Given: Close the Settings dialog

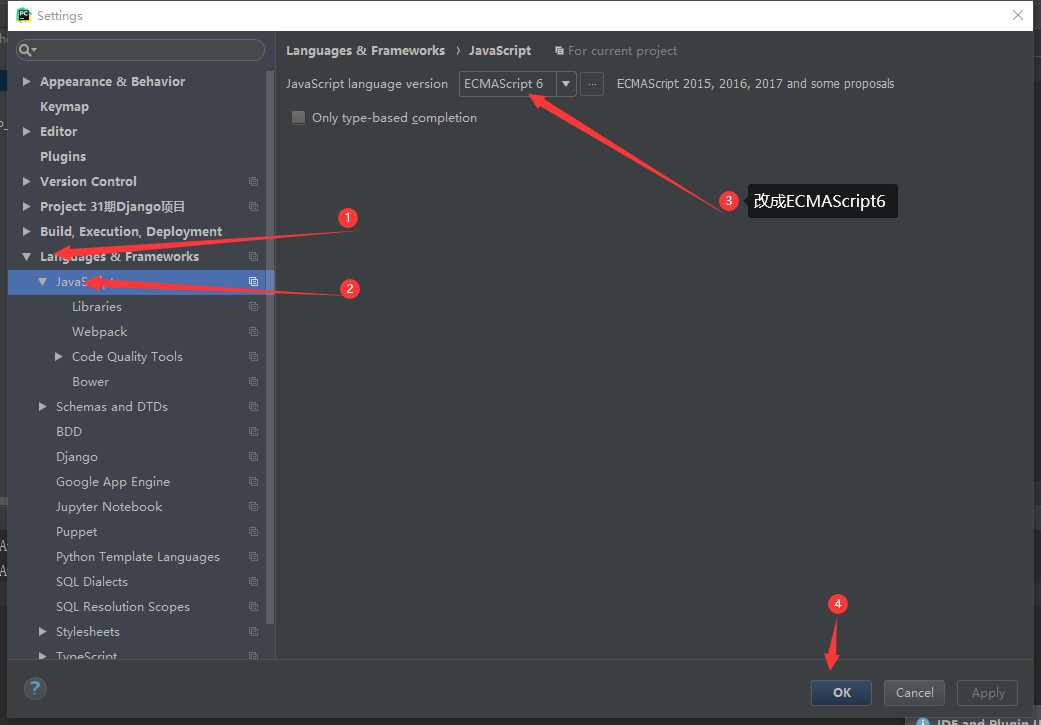Looking at the screenshot, I should pos(1018,15).
